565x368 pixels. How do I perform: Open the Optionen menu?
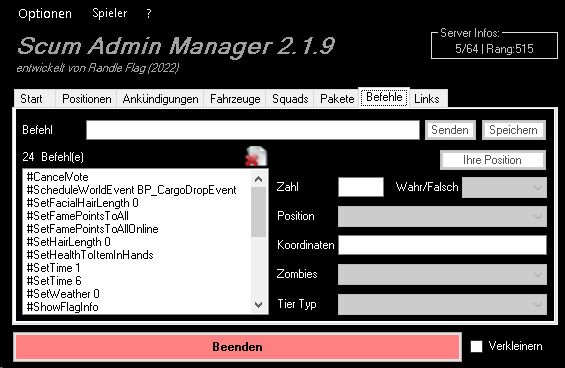click(45, 14)
